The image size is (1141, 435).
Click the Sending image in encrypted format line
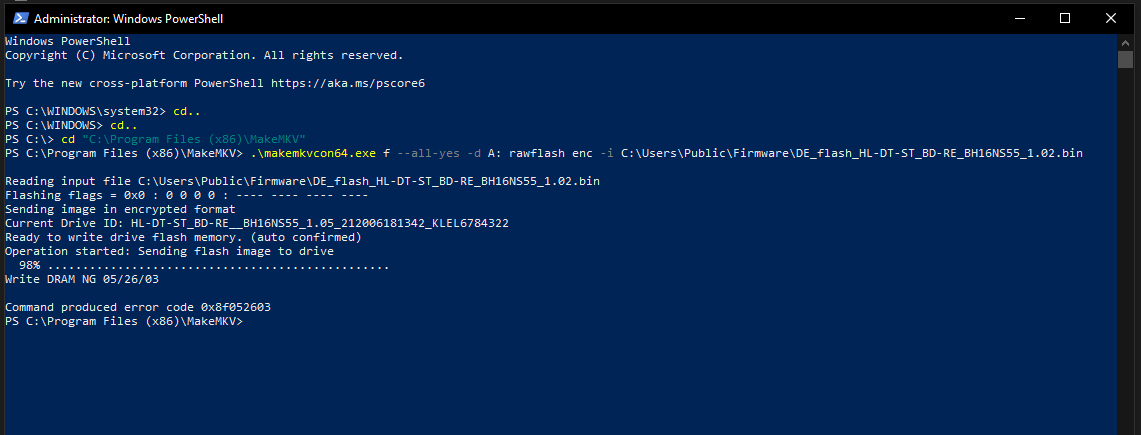(106, 209)
